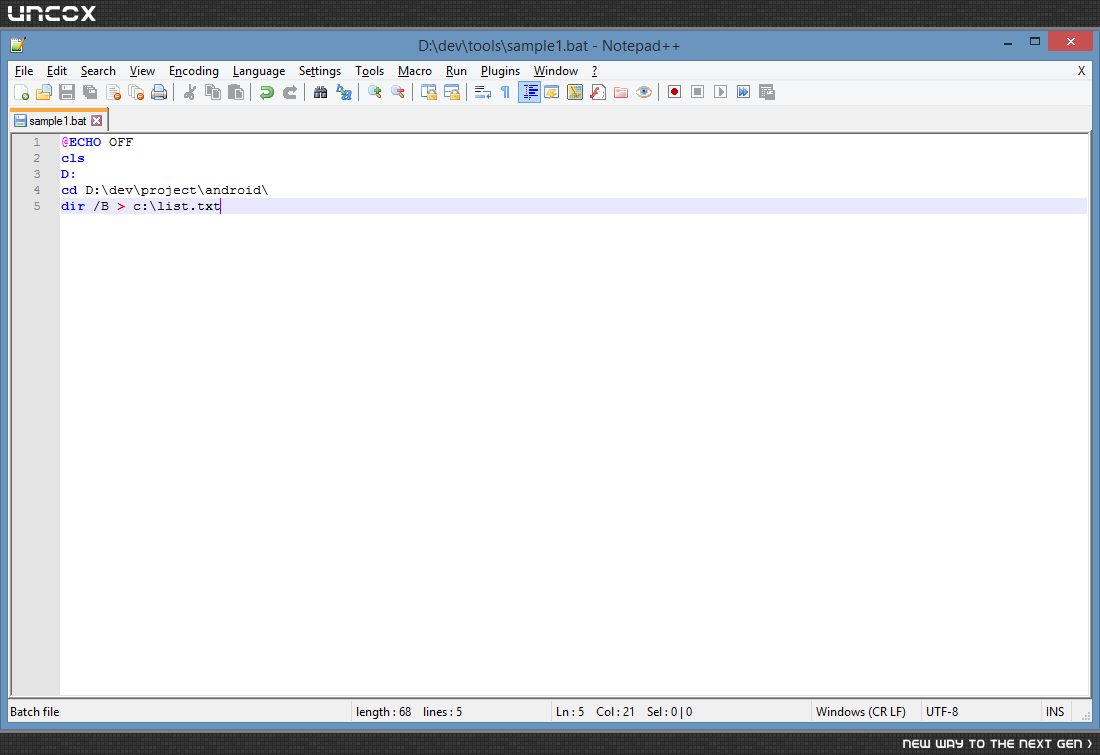Click 'length : 68' status bar entry

(384, 711)
